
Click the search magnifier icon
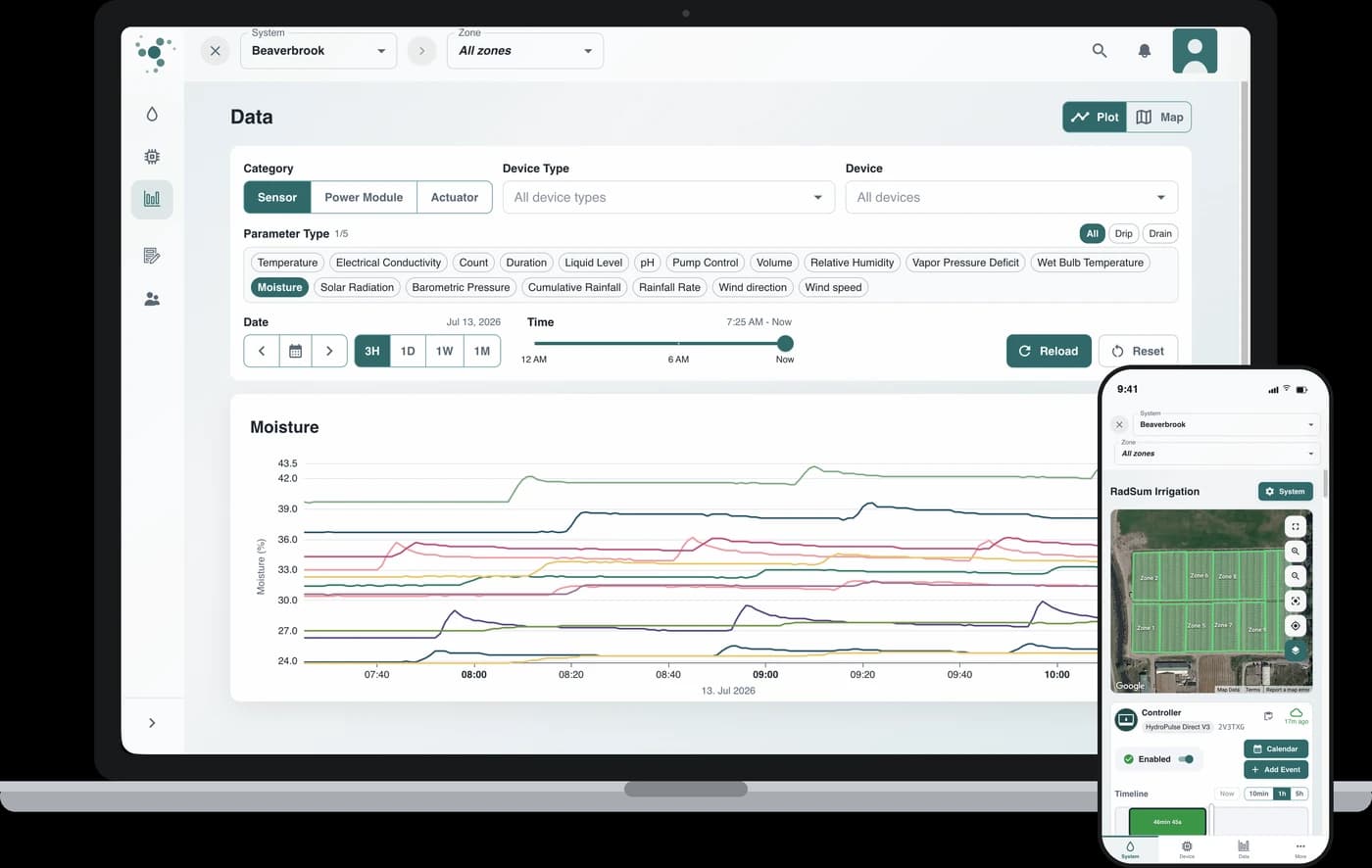1100,51
